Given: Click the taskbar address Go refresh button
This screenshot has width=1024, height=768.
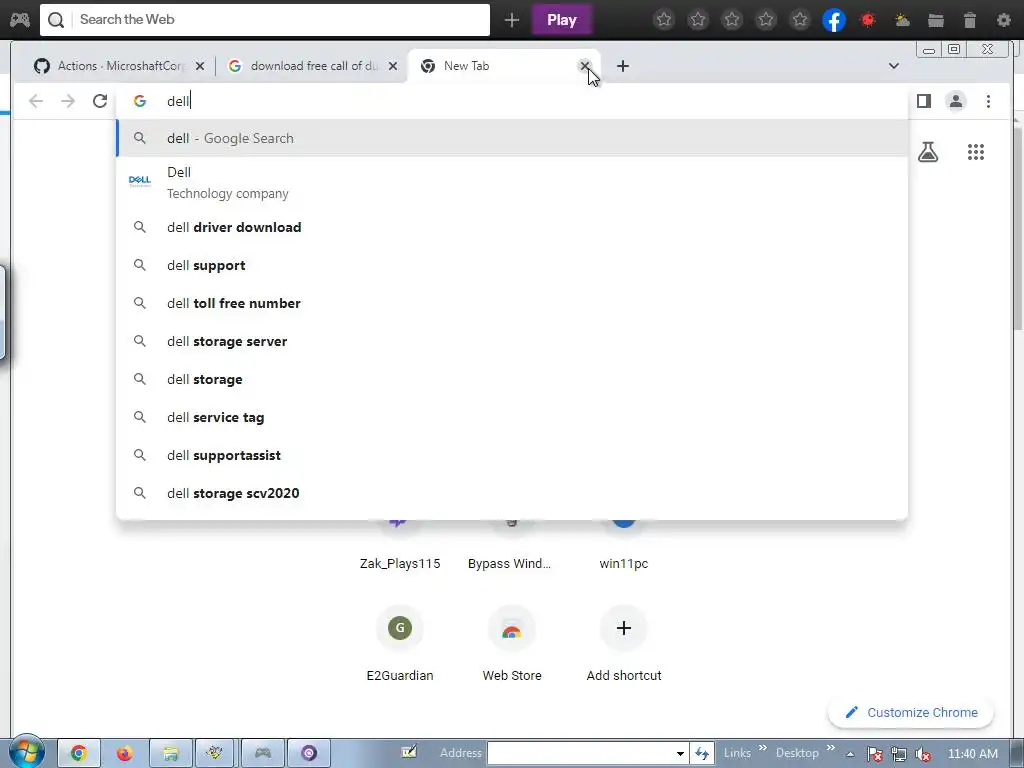Looking at the screenshot, I should click(x=702, y=753).
